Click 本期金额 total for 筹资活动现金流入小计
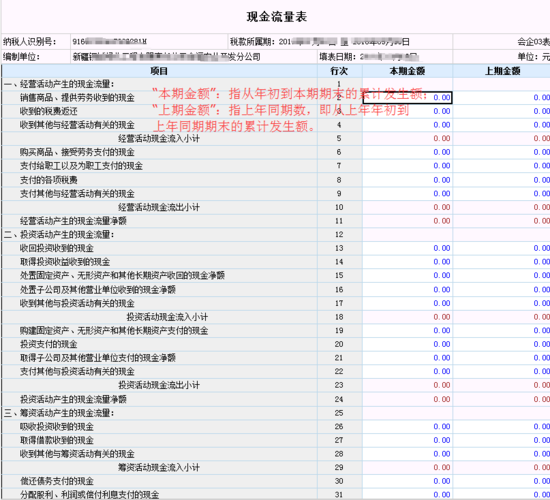 point(407,468)
